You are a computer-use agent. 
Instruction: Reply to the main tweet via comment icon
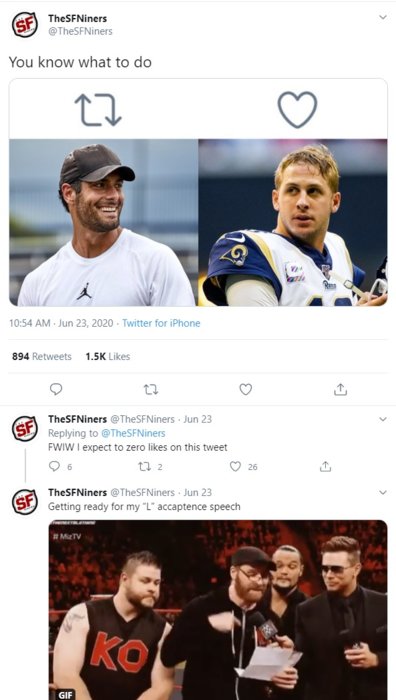coord(56,389)
